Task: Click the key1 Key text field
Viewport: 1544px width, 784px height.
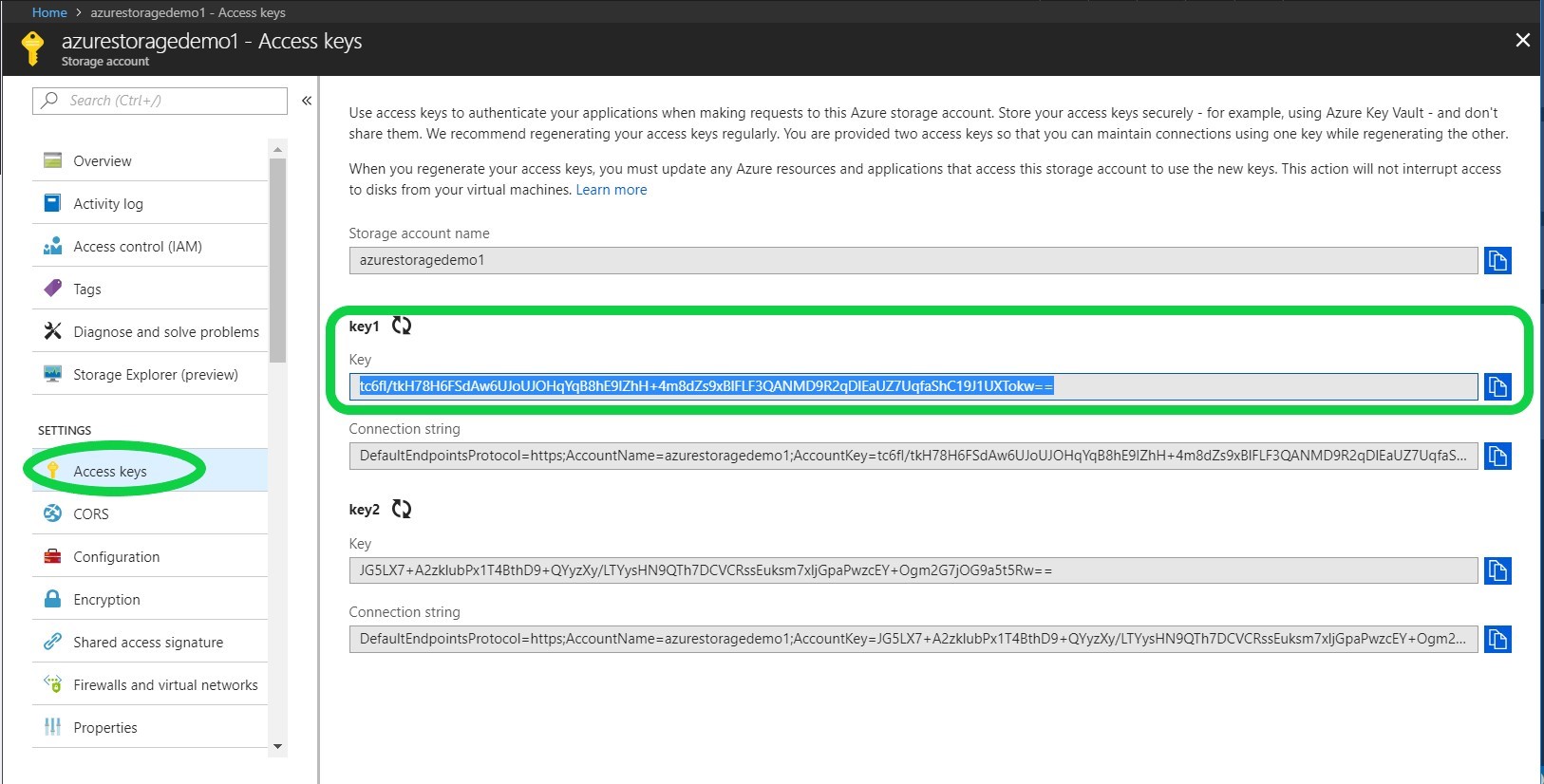Action: pyautogui.click(x=913, y=386)
